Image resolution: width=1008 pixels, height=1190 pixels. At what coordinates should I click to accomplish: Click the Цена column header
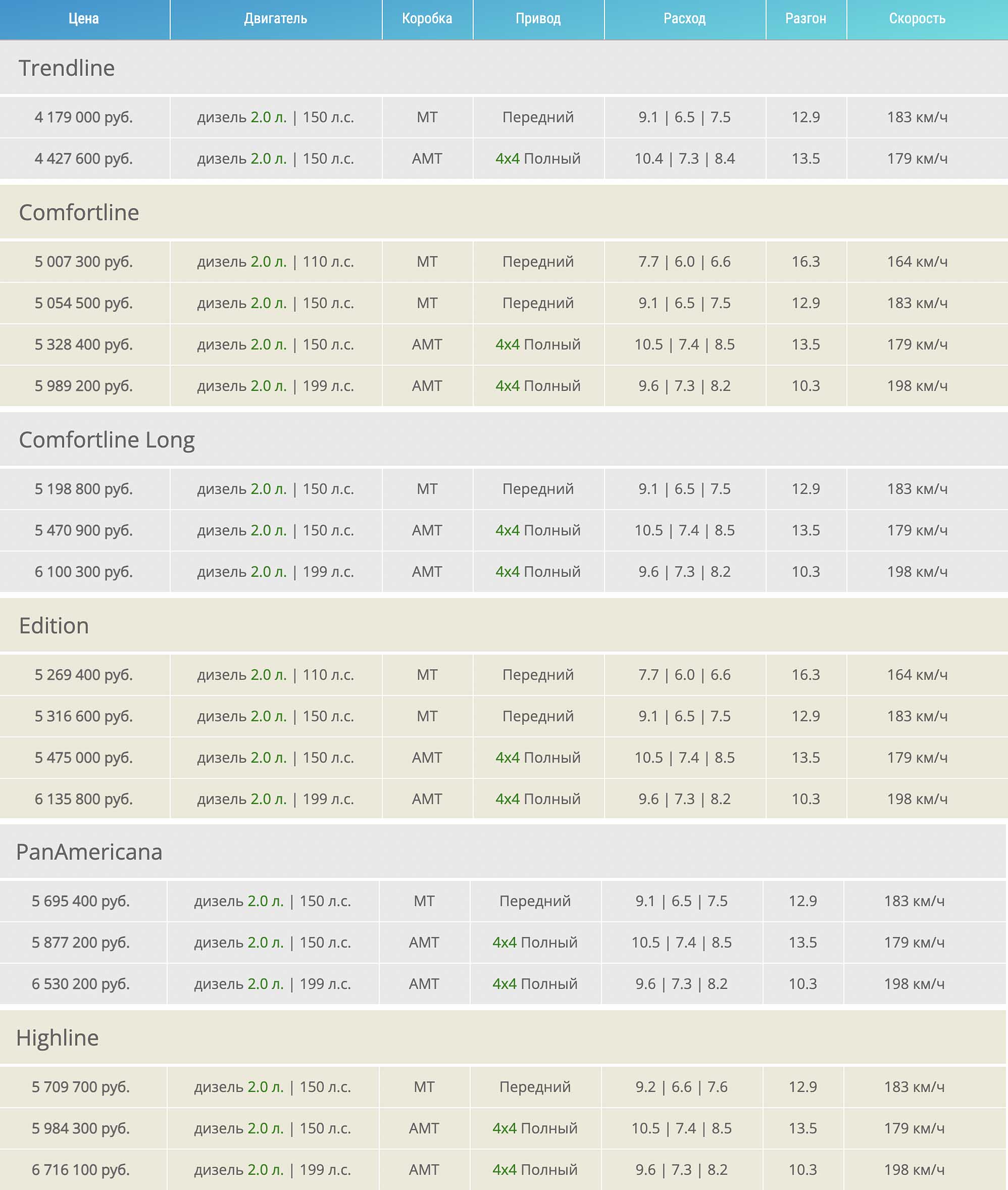[x=83, y=19]
